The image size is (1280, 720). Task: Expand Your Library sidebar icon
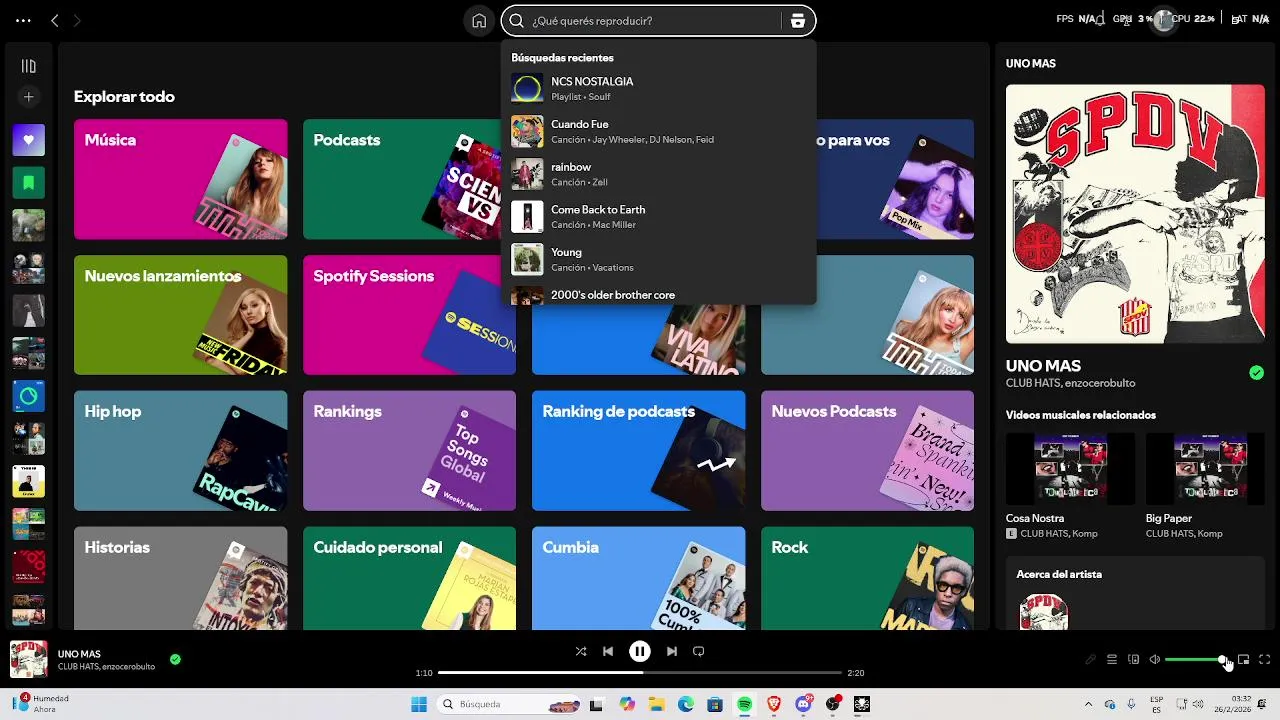coord(28,66)
